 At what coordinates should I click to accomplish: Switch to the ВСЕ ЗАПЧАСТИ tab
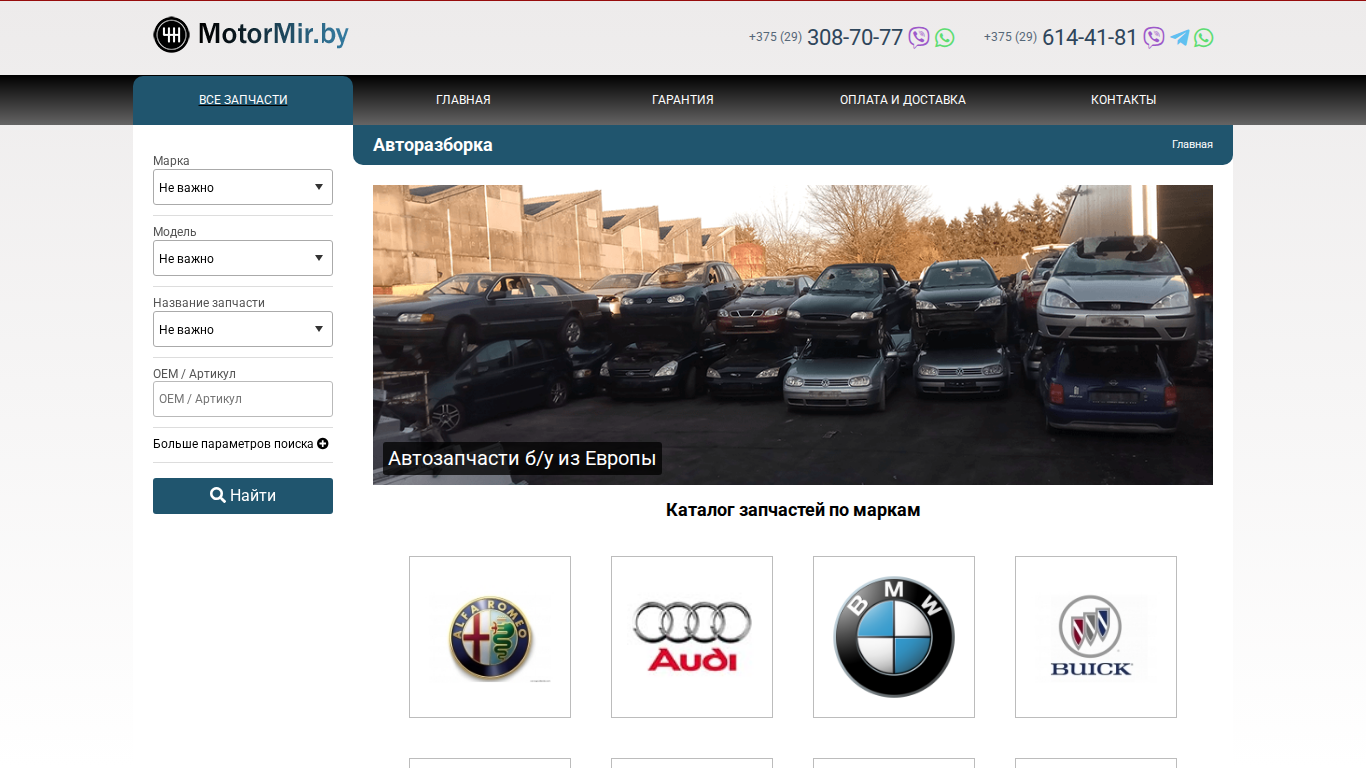click(x=243, y=100)
